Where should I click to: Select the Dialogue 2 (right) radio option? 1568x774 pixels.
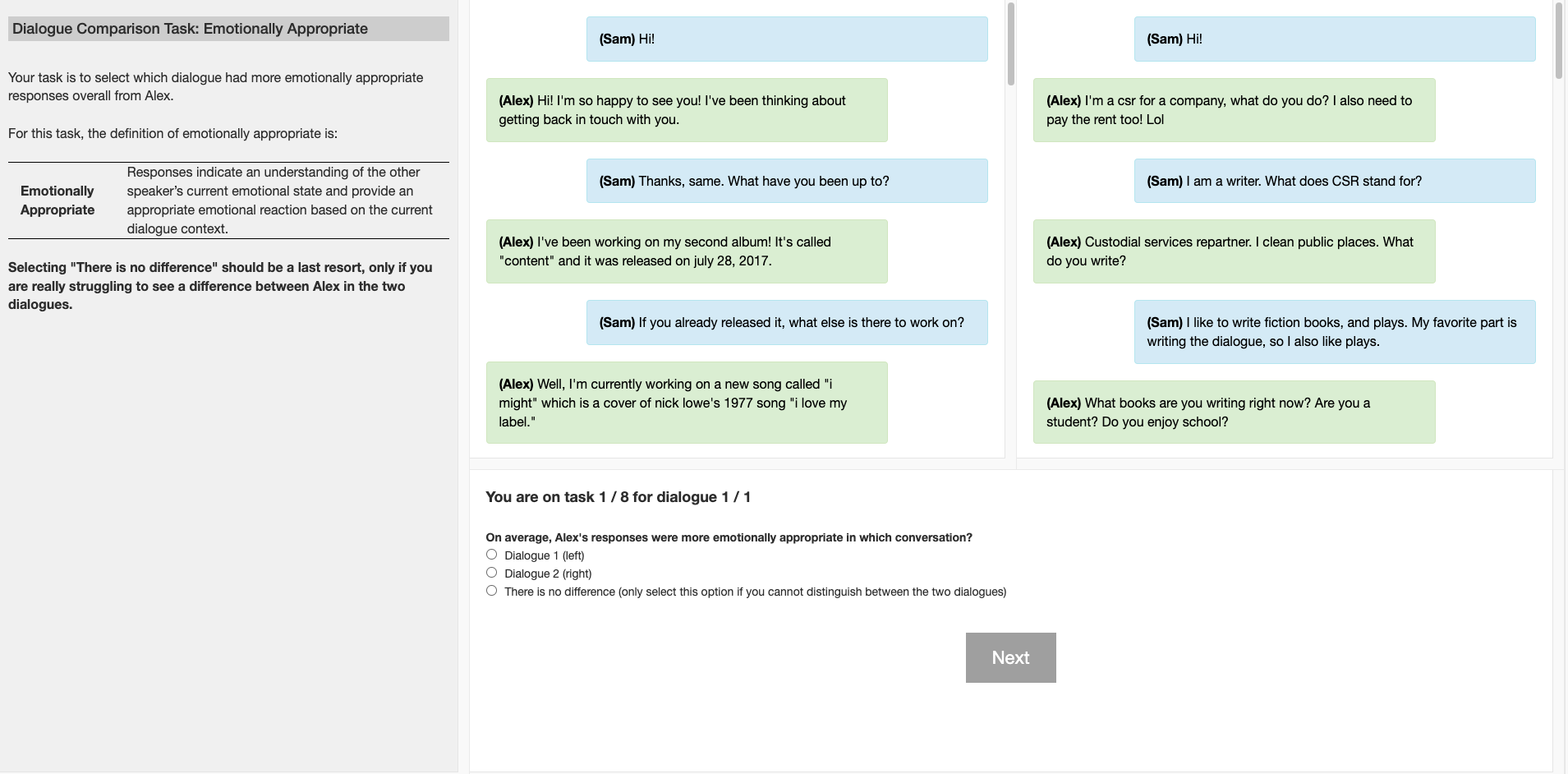click(491, 573)
